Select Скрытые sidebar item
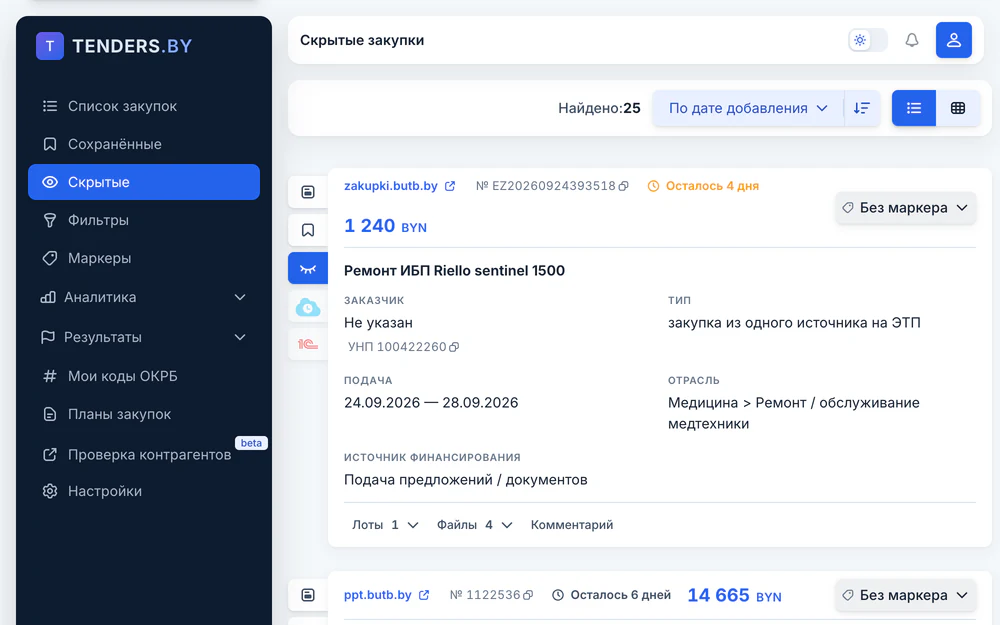The image size is (1000, 625). pos(143,182)
